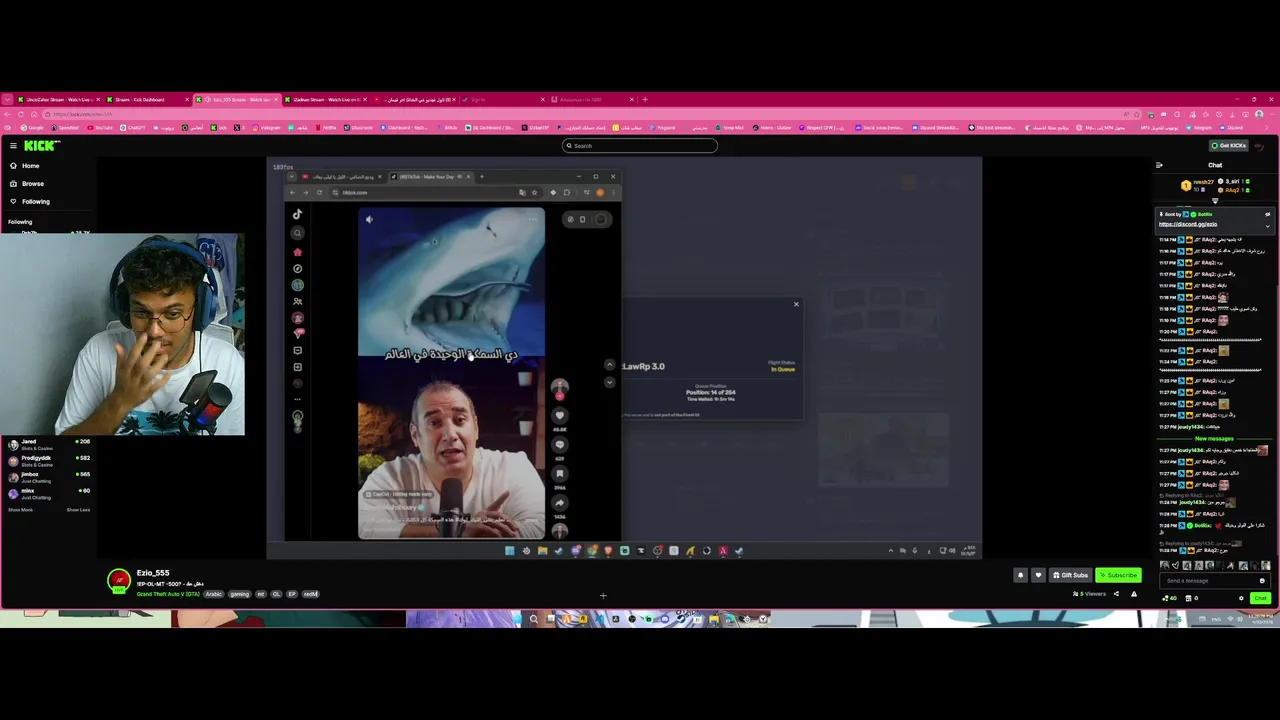
Task: Open Following in Kick sidebar
Action: (x=34, y=201)
